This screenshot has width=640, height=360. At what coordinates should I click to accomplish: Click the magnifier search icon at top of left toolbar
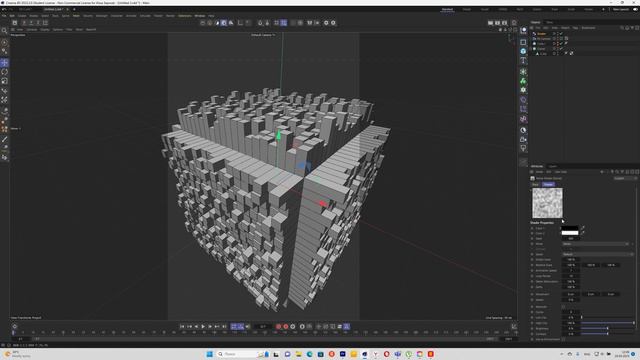4,31
